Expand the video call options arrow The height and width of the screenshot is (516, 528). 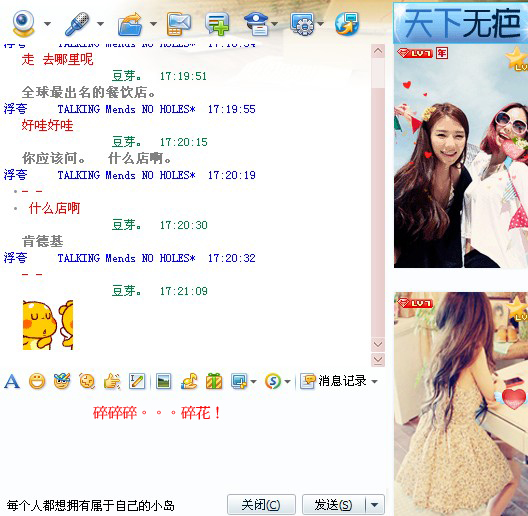click(47, 24)
